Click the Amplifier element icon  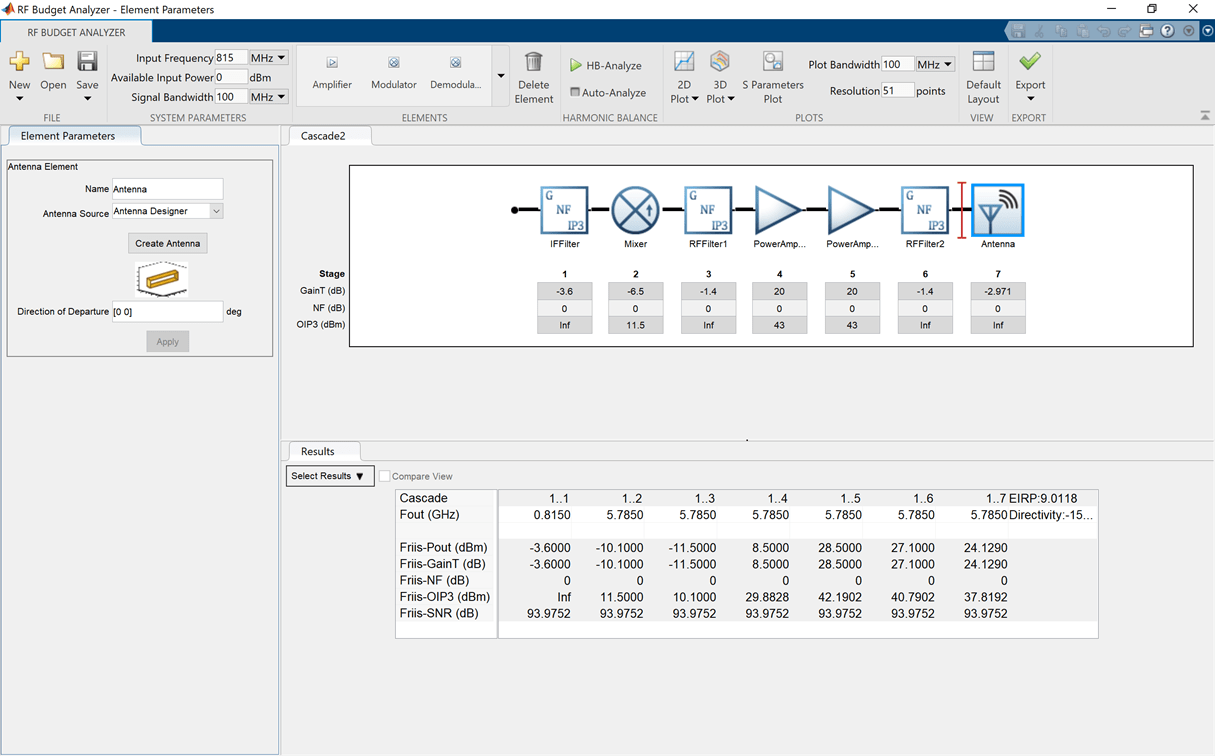click(332, 64)
